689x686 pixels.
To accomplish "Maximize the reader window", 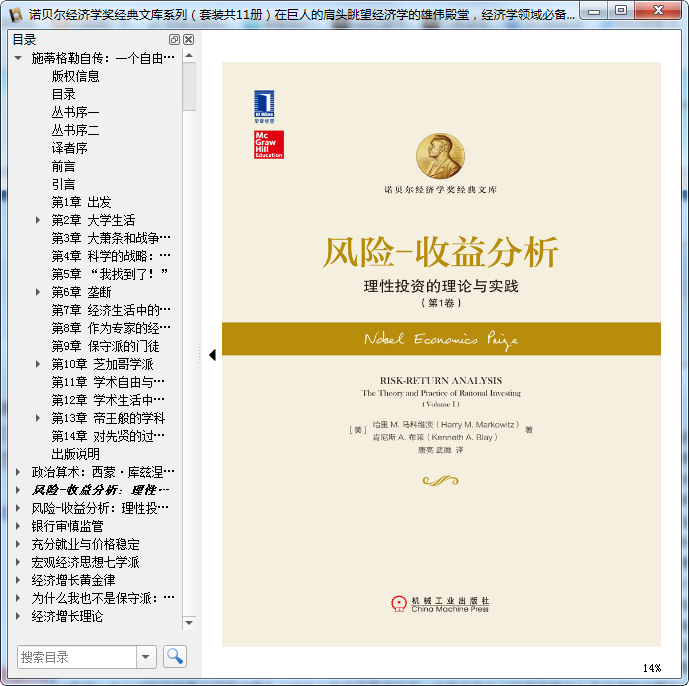I will [621, 11].
